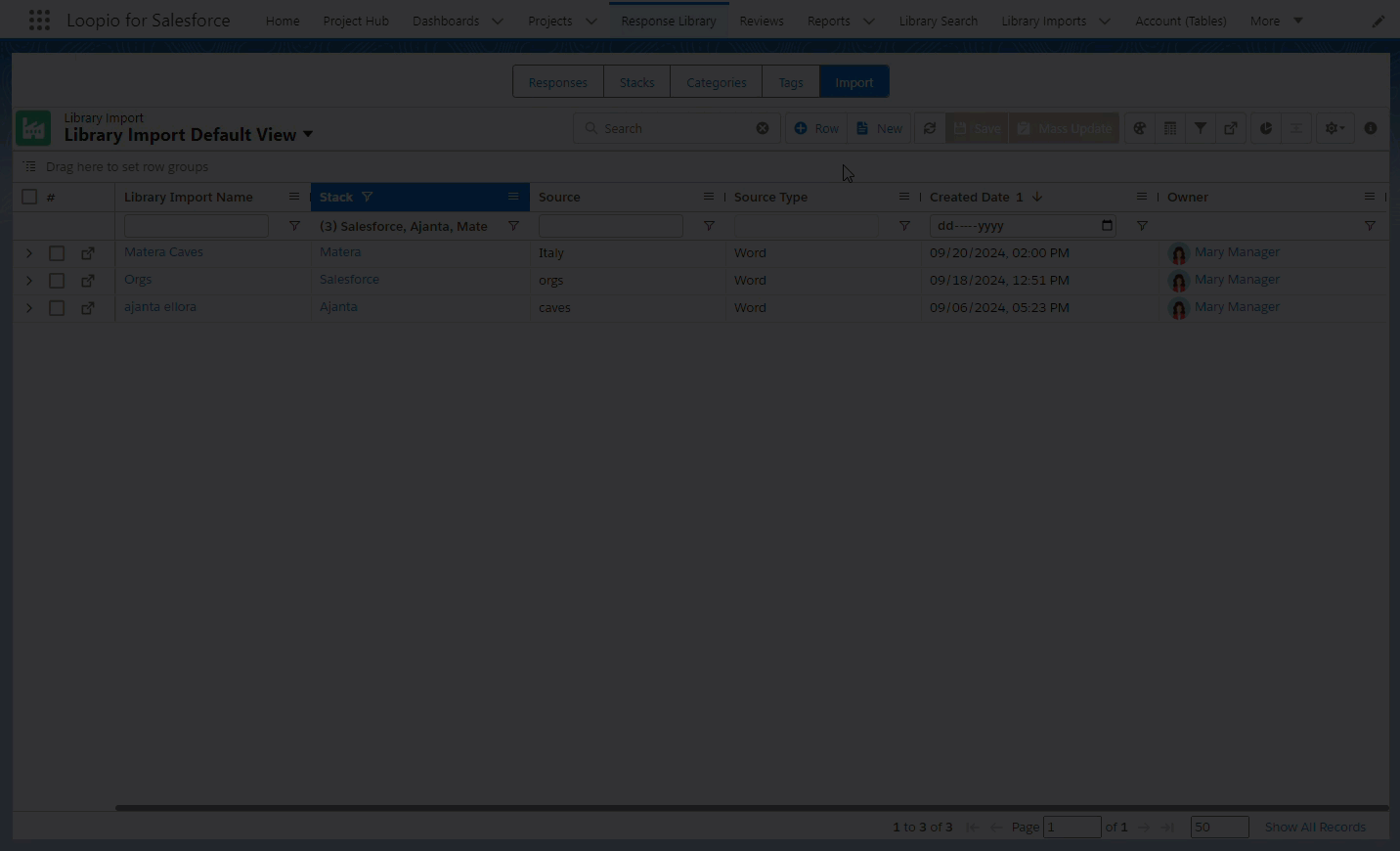The width and height of the screenshot is (1400, 851).
Task: Switch to the Tags tab
Action: (791, 82)
